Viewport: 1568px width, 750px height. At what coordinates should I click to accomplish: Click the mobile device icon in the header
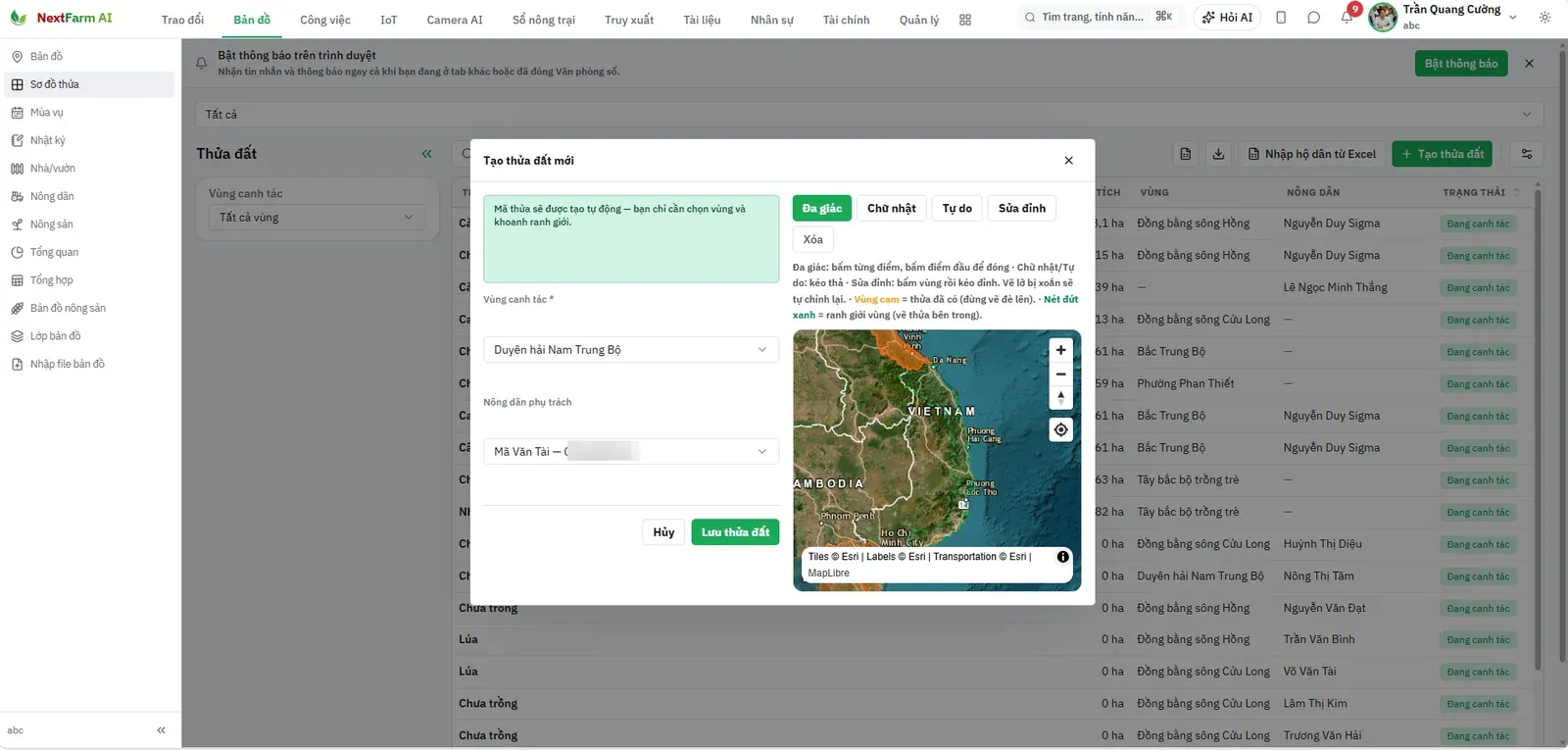(x=1281, y=18)
